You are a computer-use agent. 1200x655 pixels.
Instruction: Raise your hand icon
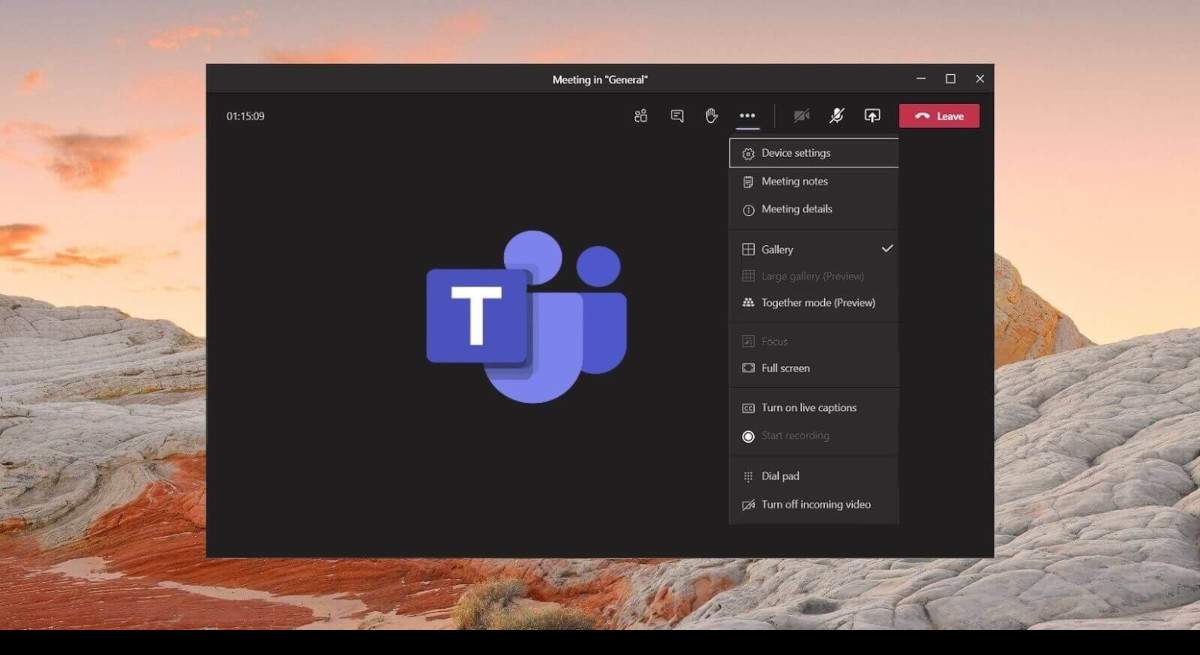tap(711, 116)
